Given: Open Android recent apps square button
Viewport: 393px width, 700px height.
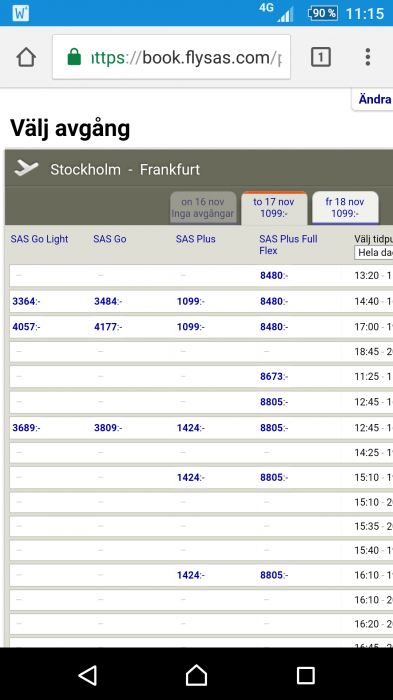Looking at the screenshot, I should [x=305, y=675].
